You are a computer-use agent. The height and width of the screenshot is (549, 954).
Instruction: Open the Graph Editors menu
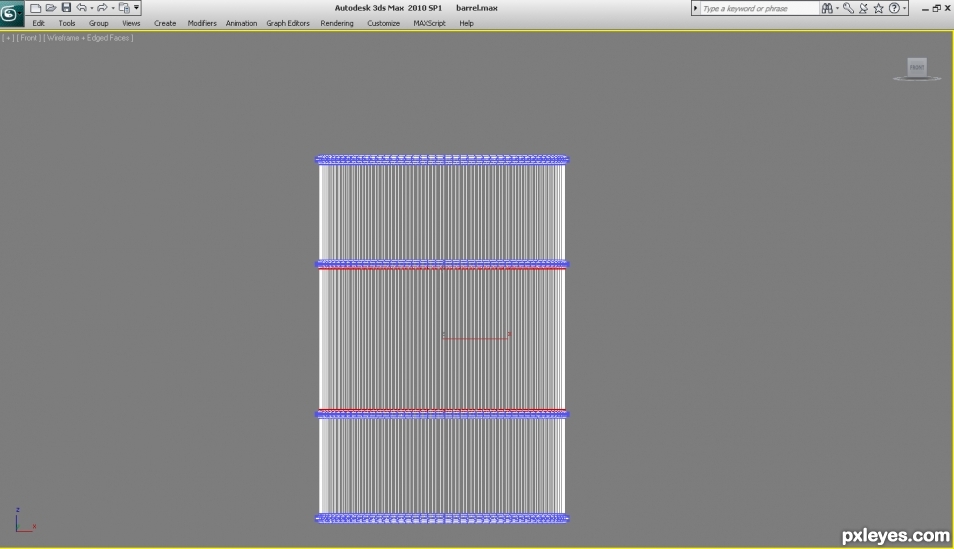click(288, 23)
